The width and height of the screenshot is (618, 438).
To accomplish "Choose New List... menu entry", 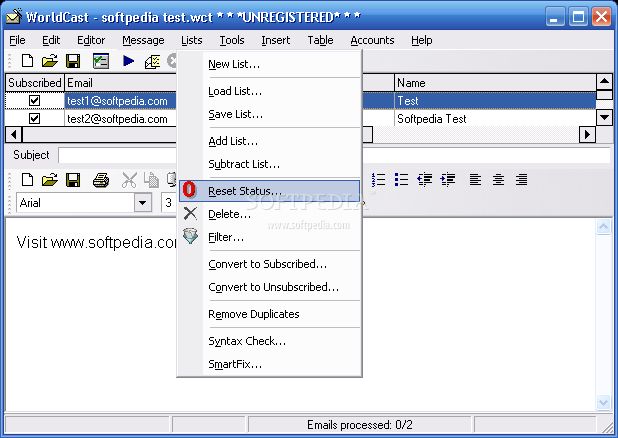I will [270, 64].
